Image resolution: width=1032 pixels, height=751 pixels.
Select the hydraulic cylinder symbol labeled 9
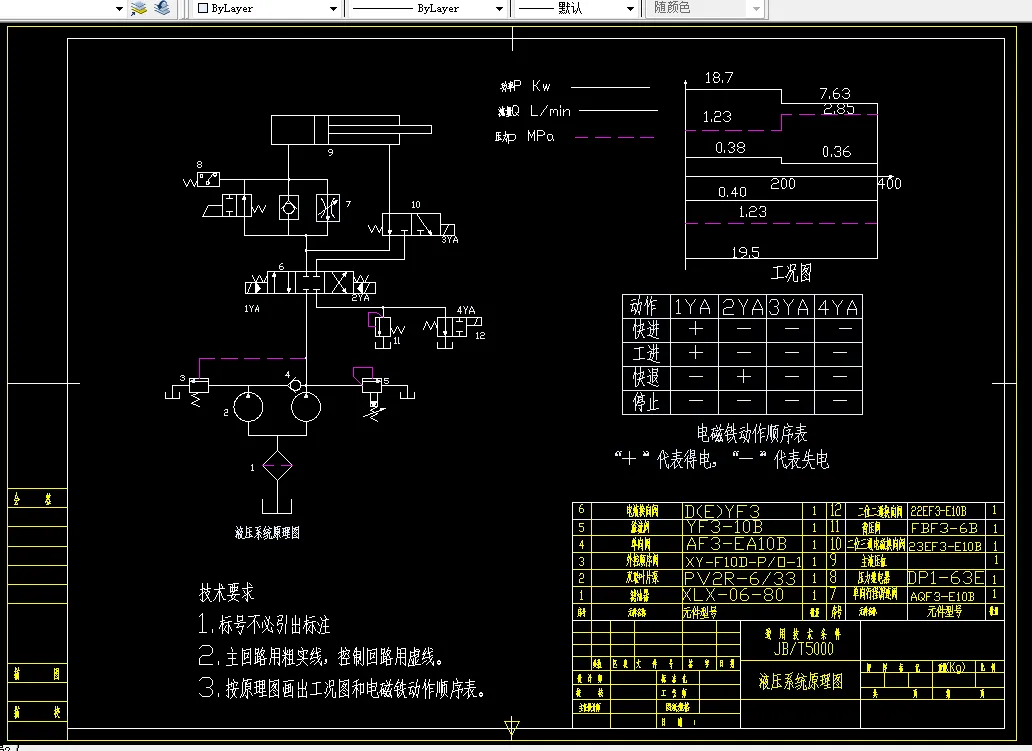coord(351,130)
